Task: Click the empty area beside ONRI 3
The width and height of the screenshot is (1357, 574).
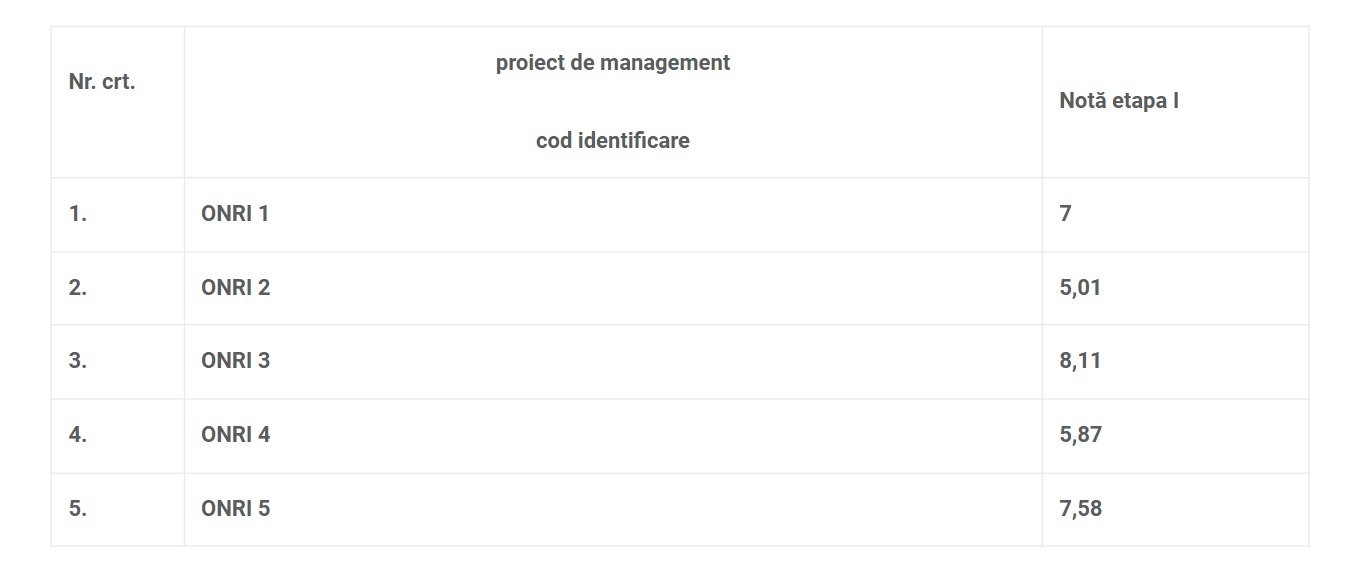Action: click(x=650, y=361)
